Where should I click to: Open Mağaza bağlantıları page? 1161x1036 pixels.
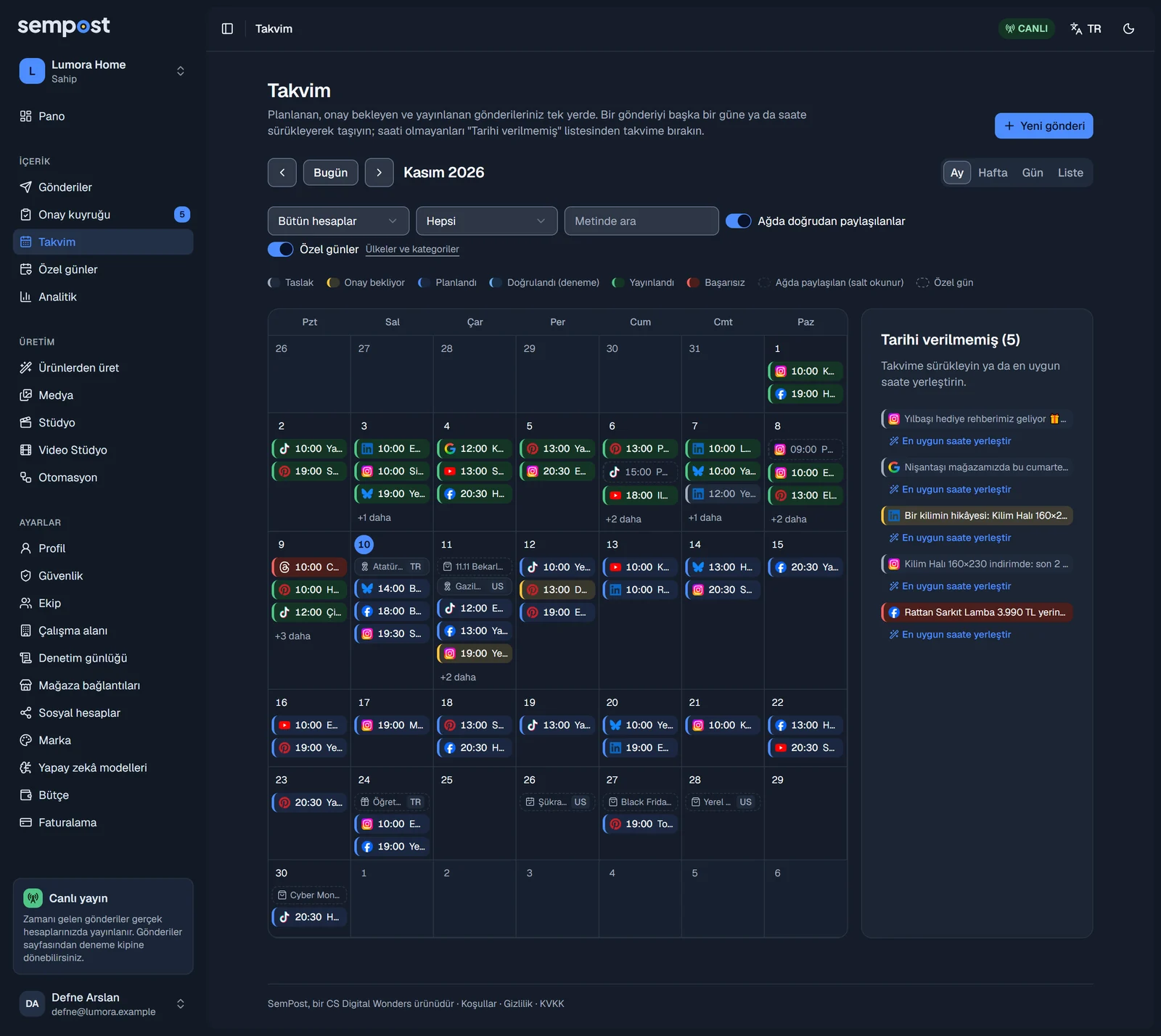click(x=103, y=686)
